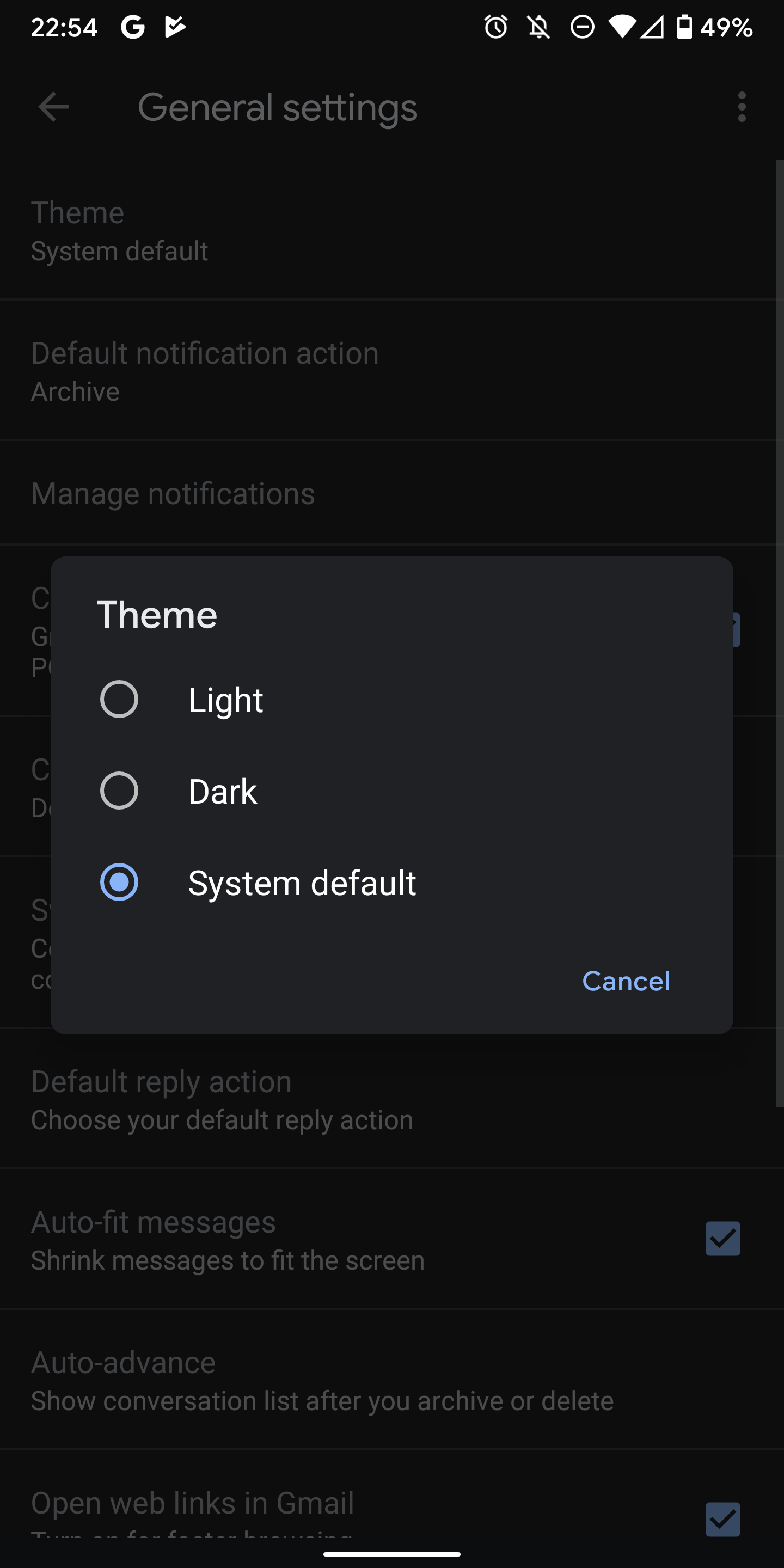Tap the Play Store notification icon

tap(175, 27)
